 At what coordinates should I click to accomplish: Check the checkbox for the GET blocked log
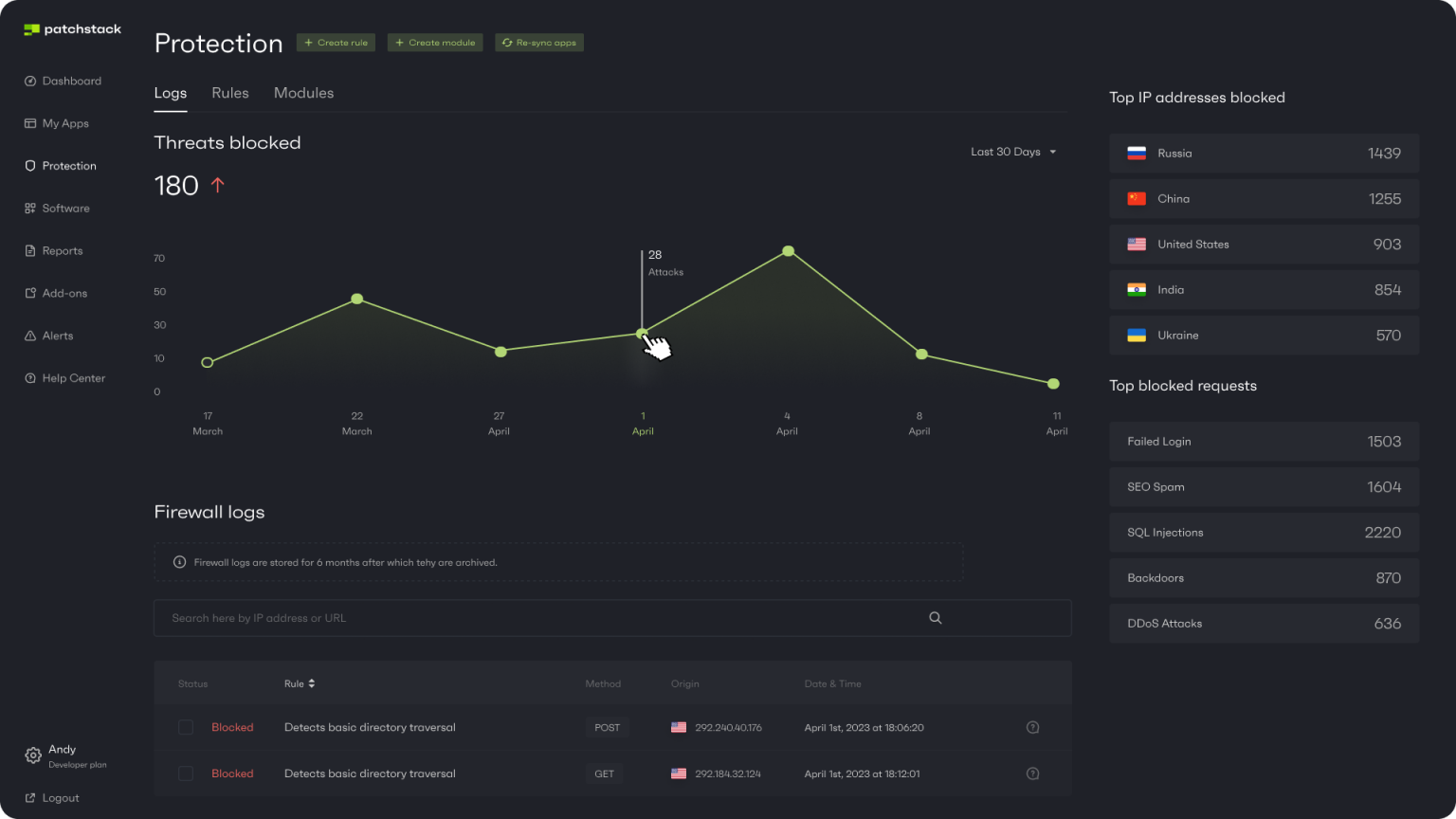186,773
